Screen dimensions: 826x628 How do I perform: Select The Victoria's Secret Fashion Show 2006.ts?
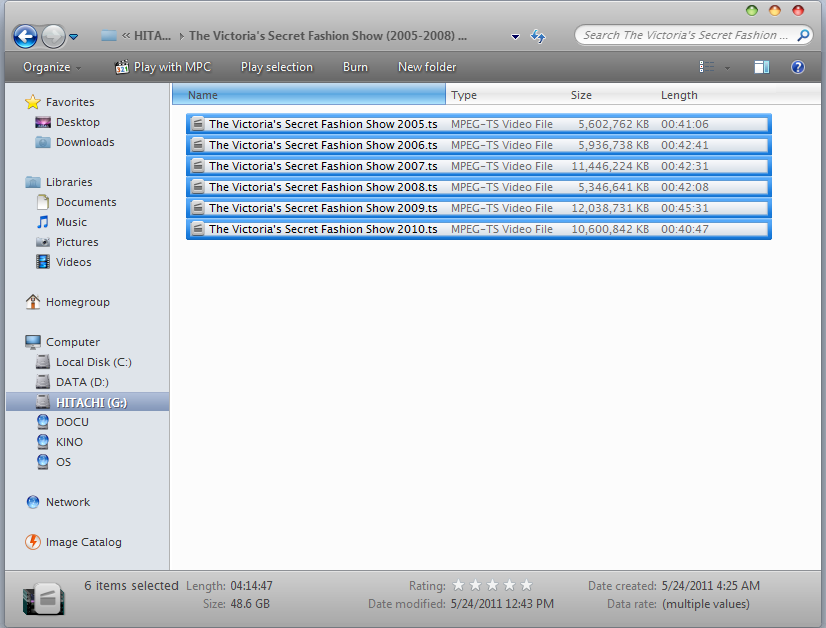[x=479, y=145]
